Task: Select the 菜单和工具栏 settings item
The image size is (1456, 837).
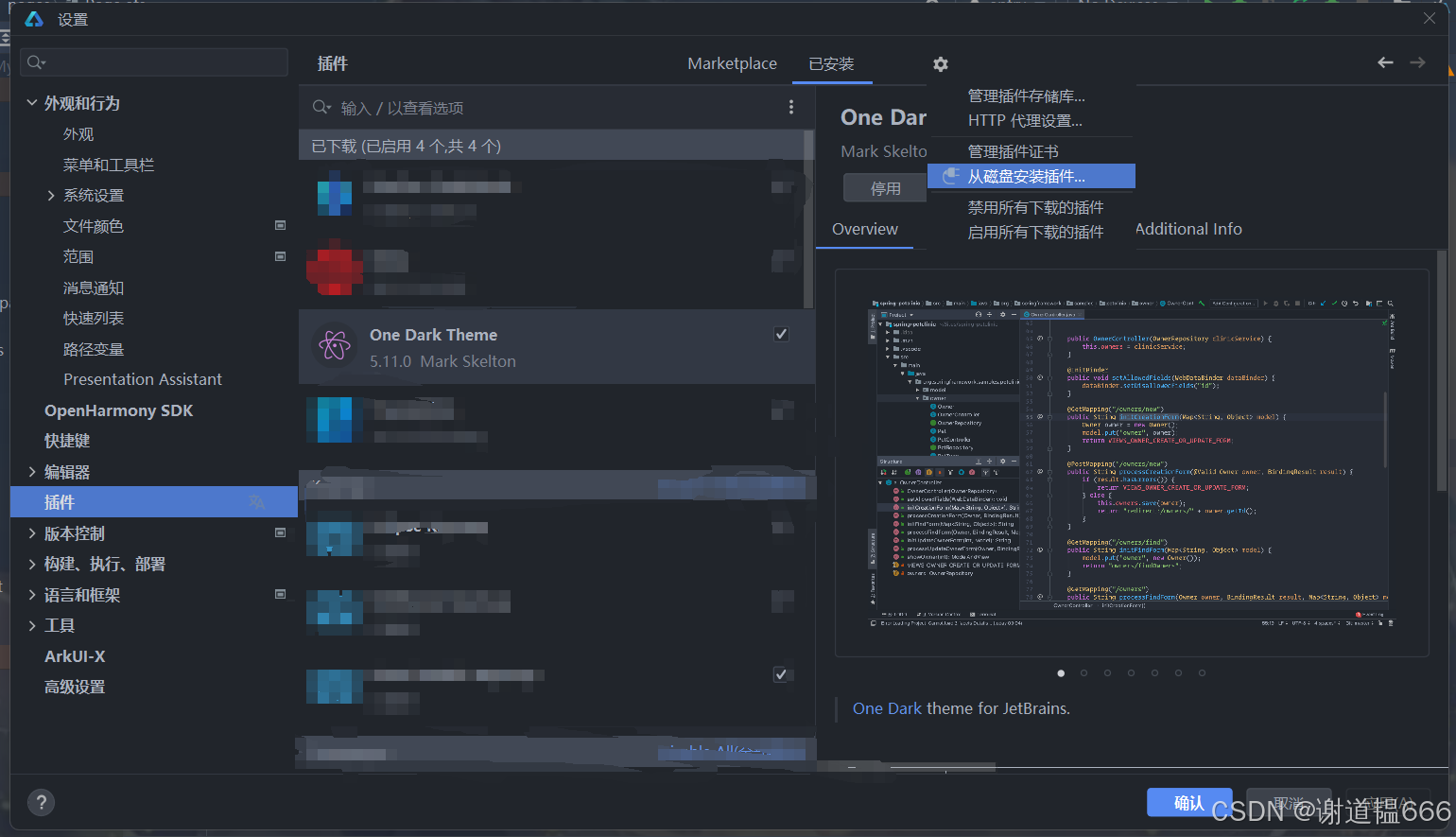Action: (x=108, y=165)
